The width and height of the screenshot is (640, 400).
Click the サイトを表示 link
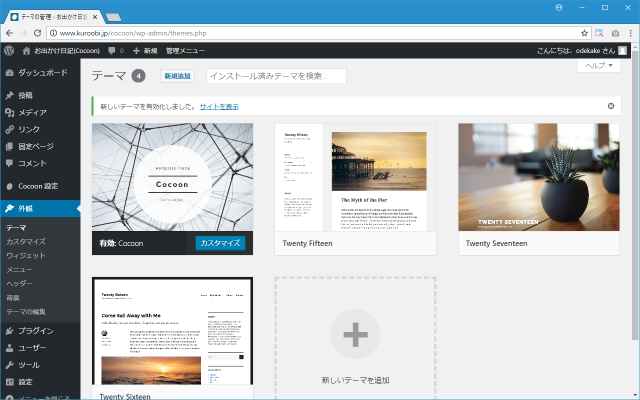pos(219,107)
